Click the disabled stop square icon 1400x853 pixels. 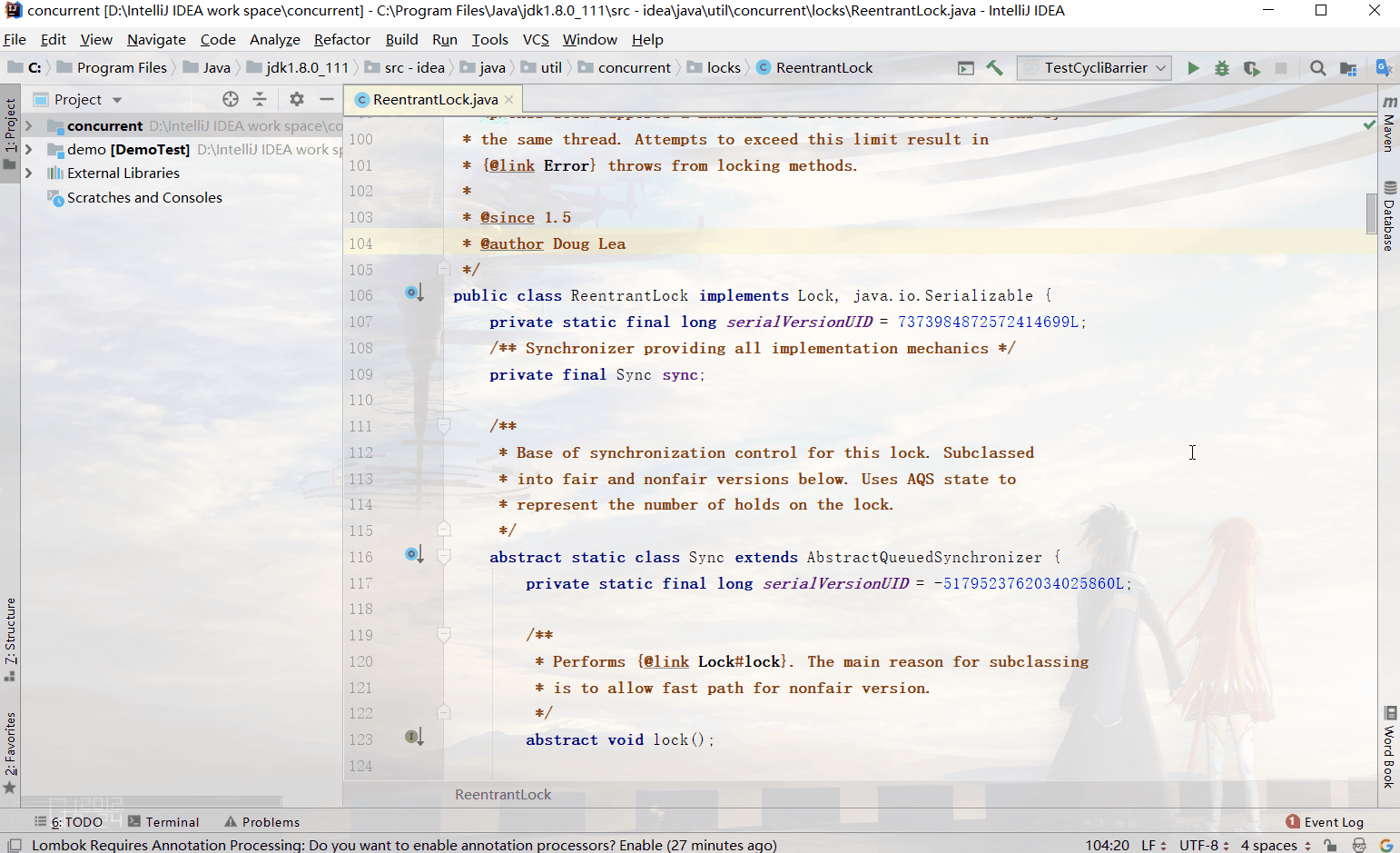tap(1281, 68)
